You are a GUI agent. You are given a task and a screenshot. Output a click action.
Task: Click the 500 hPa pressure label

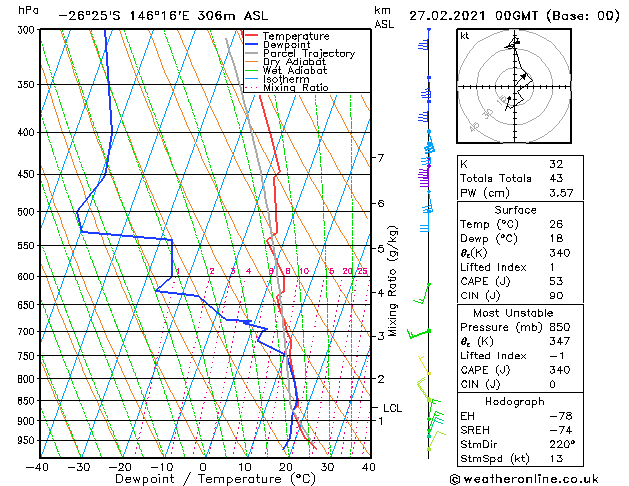pos(28,212)
